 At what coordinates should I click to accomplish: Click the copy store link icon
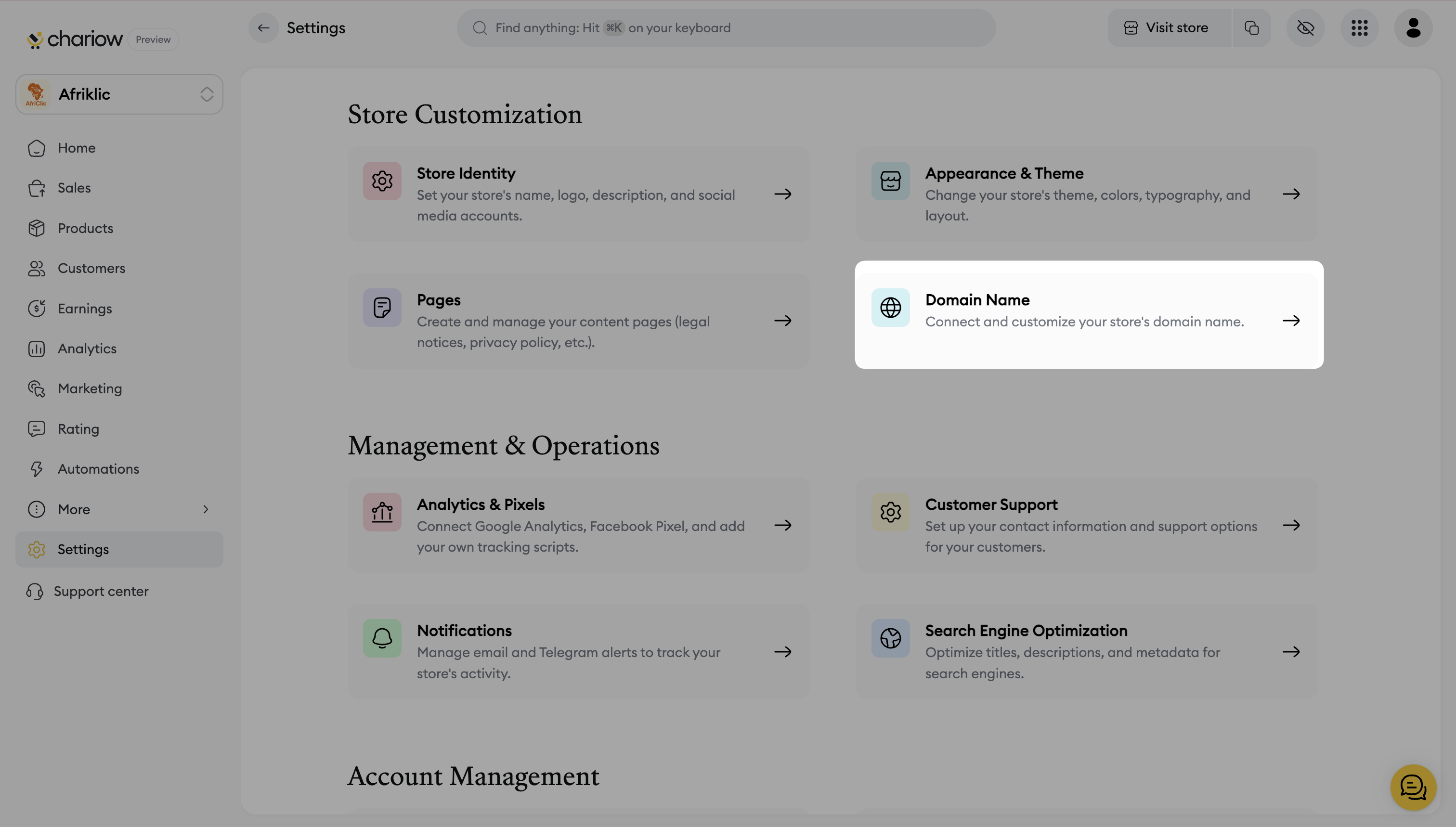(x=1251, y=28)
